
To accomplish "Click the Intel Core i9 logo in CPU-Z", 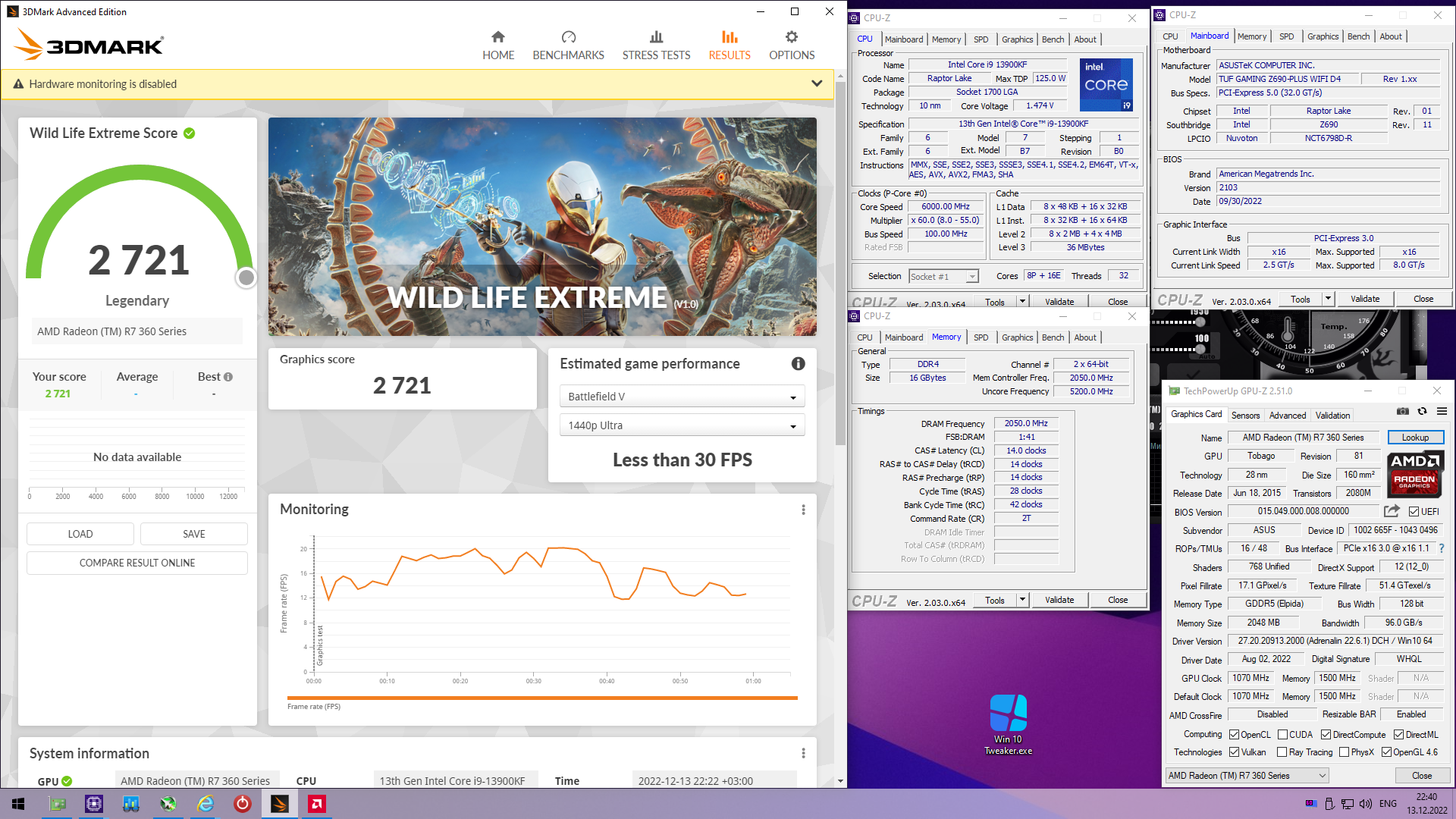I will tap(1106, 85).
